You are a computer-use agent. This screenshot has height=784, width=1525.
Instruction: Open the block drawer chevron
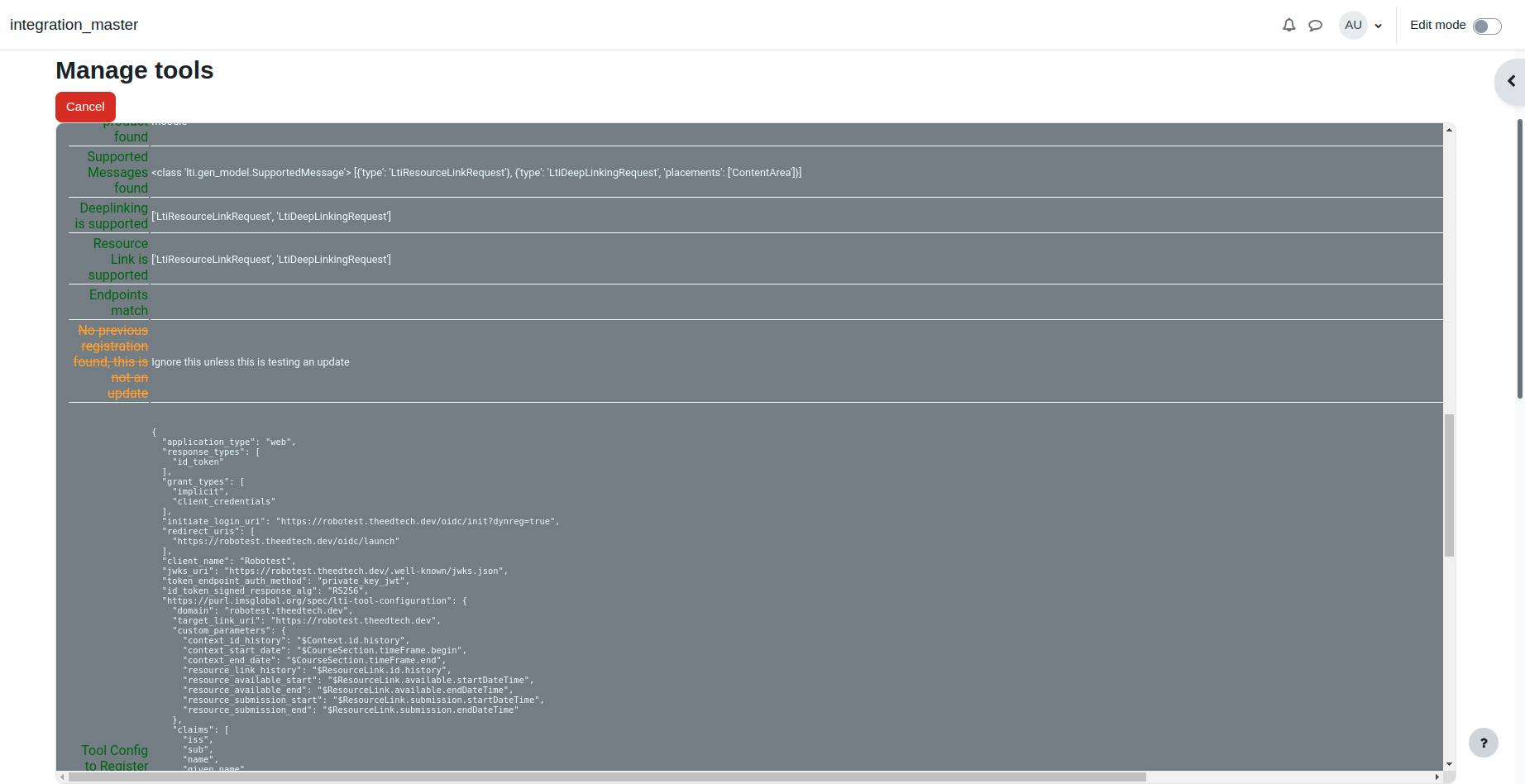(x=1511, y=81)
